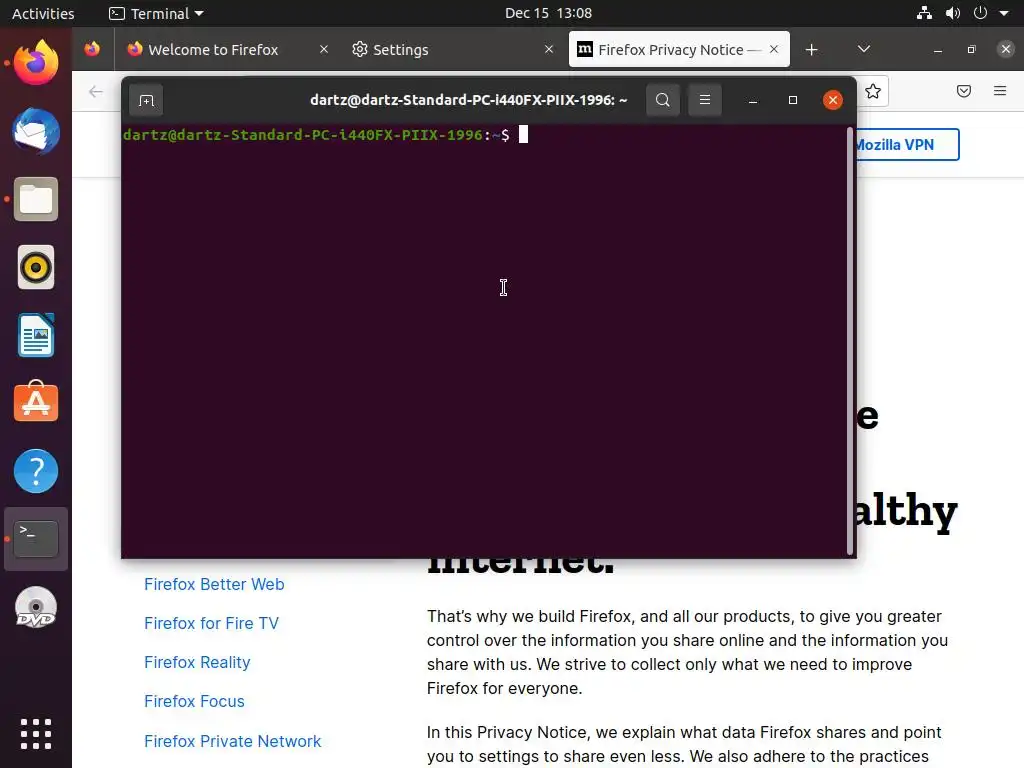Open new Firefox tab with plus button

click(812, 50)
